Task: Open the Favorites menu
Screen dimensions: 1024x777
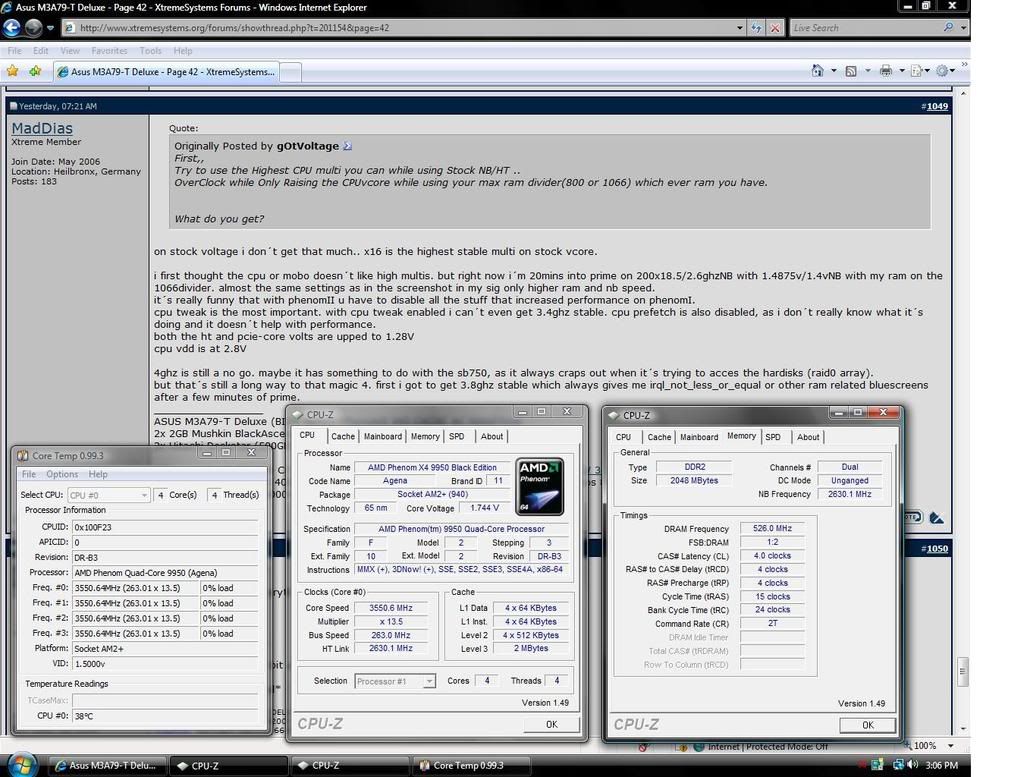Action: [109, 51]
